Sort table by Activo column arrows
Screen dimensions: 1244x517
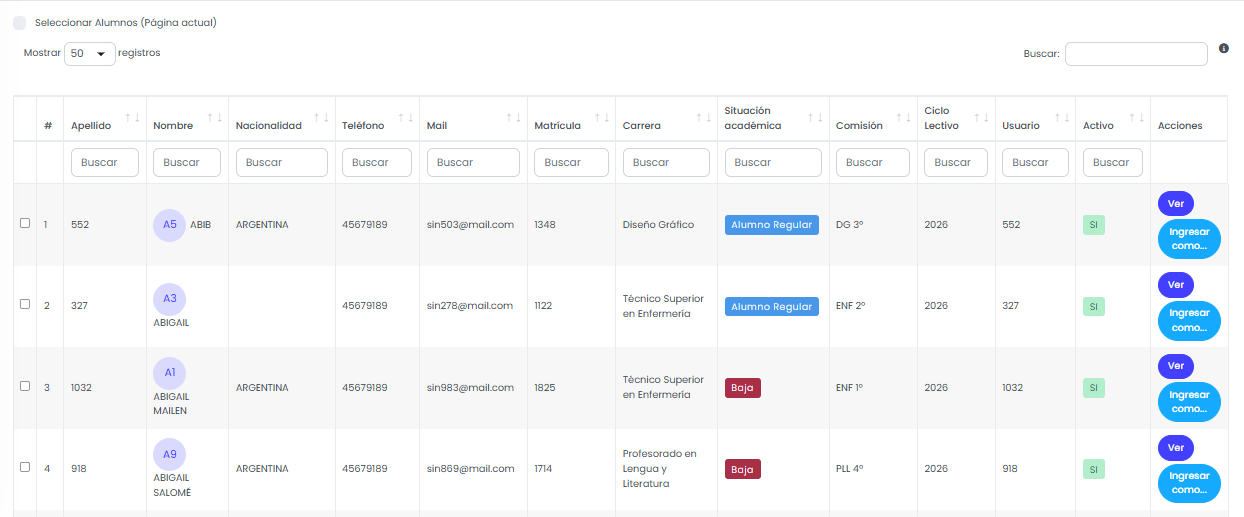1136,118
